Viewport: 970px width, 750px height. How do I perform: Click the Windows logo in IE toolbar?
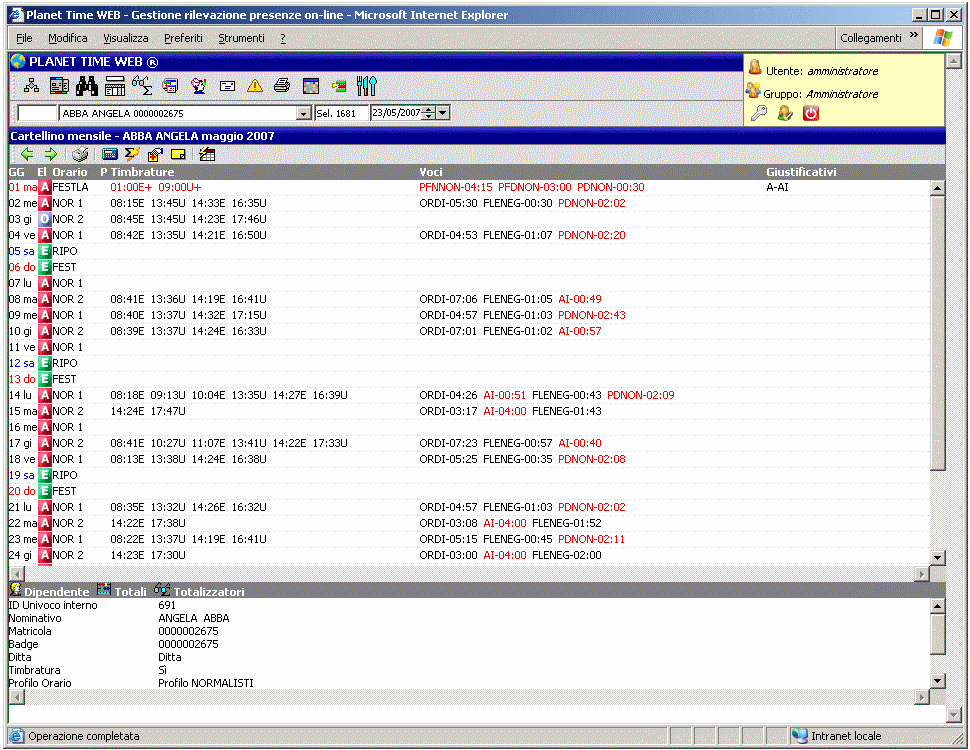pos(942,38)
